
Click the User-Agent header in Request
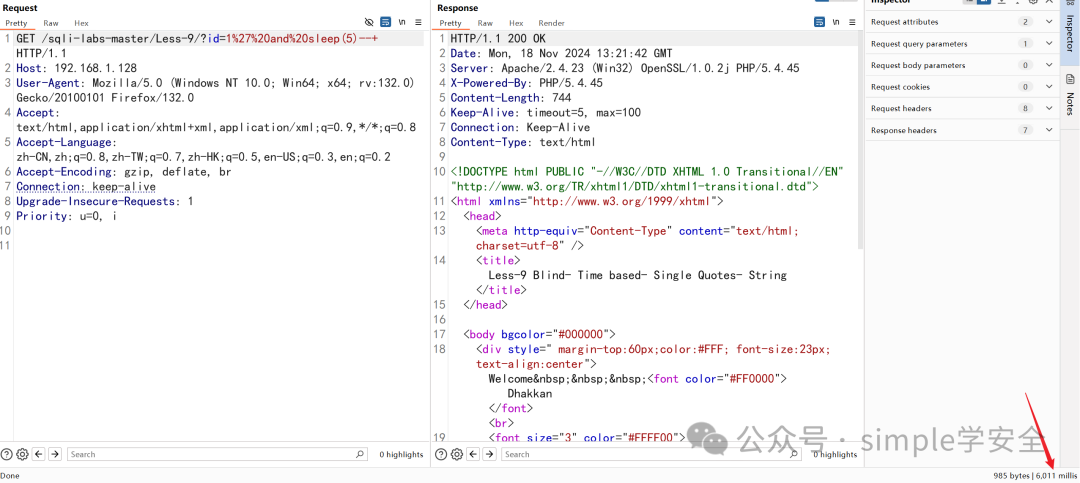(x=215, y=90)
